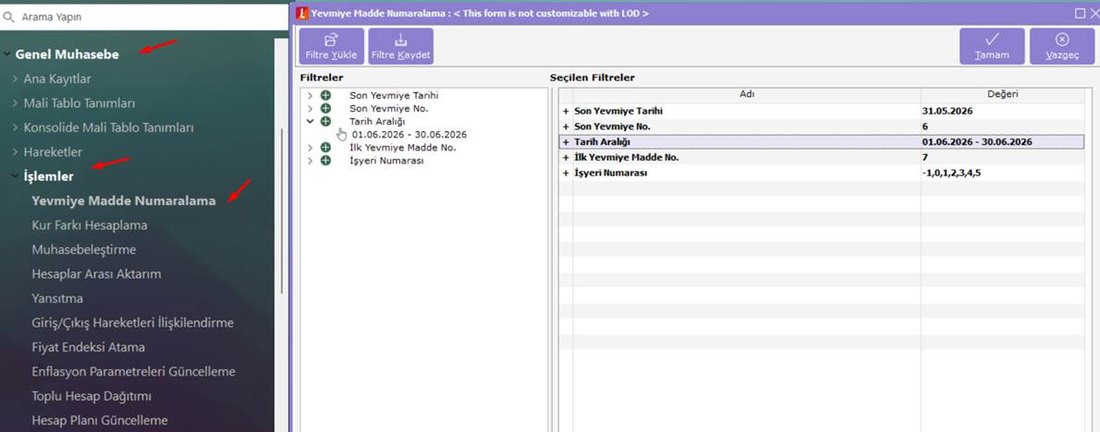Expand Son Yevmiye Tarihi filter chevron
The image size is (1100, 432).
pyautogui.click(x=310, y=95)
